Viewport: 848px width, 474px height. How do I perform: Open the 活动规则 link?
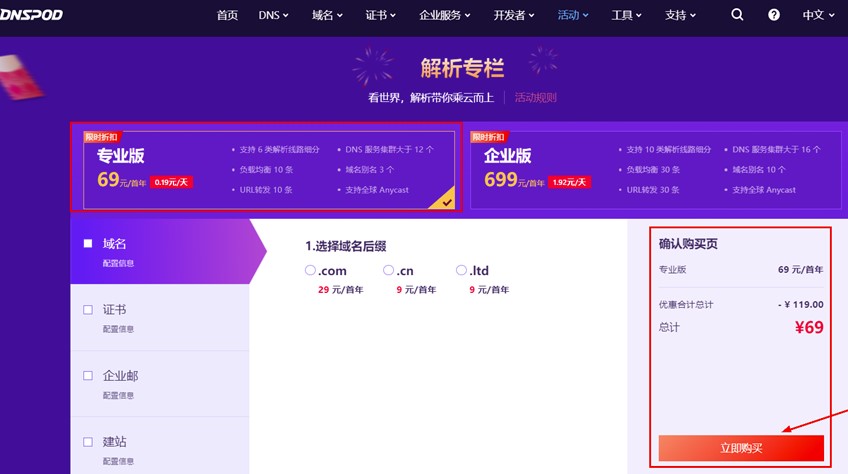(x=535, y=97)
